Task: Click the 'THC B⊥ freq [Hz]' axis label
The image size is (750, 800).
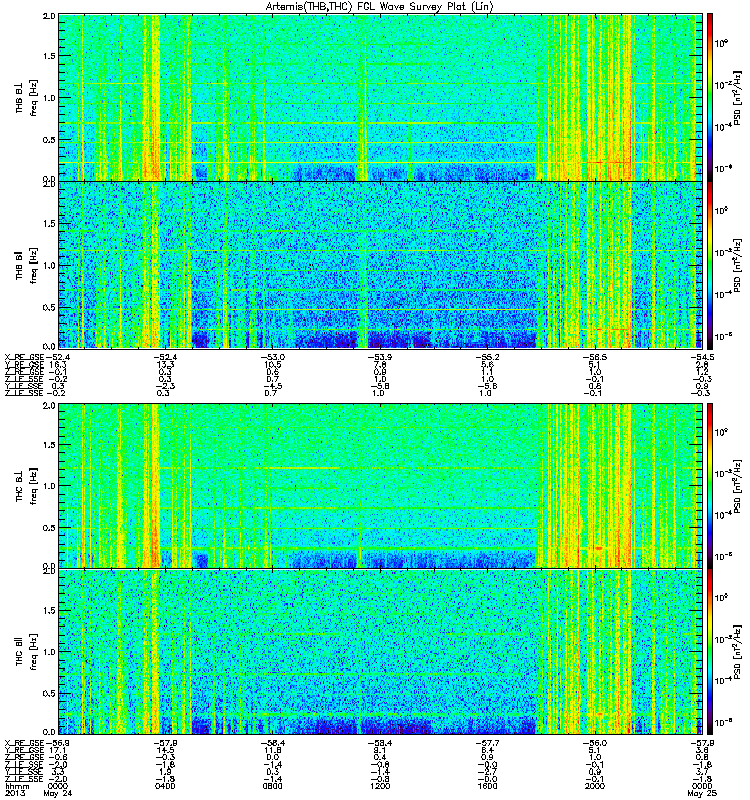Action: pyautogui.click(x=27, y=485)
